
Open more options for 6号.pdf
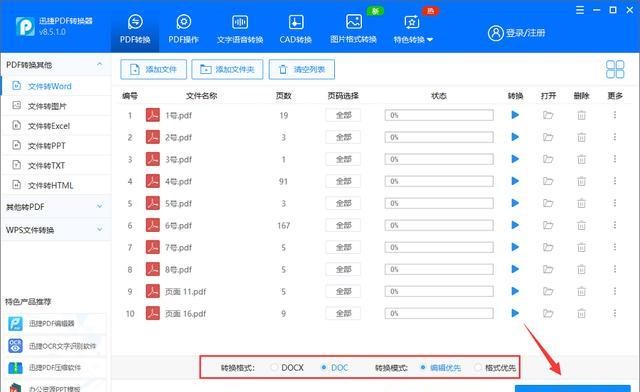click(x=615, y=225)
